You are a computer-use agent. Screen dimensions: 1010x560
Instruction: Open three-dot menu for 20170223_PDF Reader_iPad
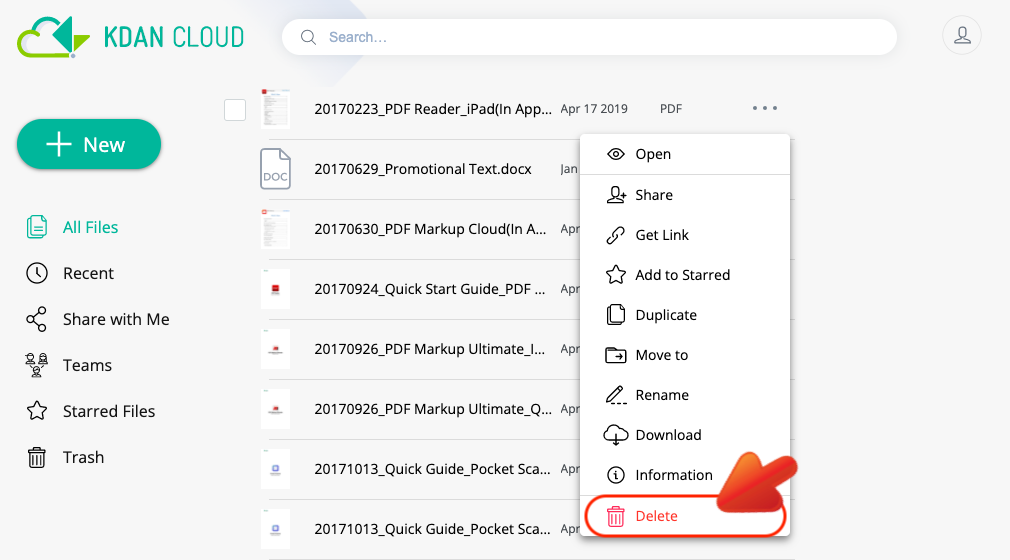tap(765, 108)
